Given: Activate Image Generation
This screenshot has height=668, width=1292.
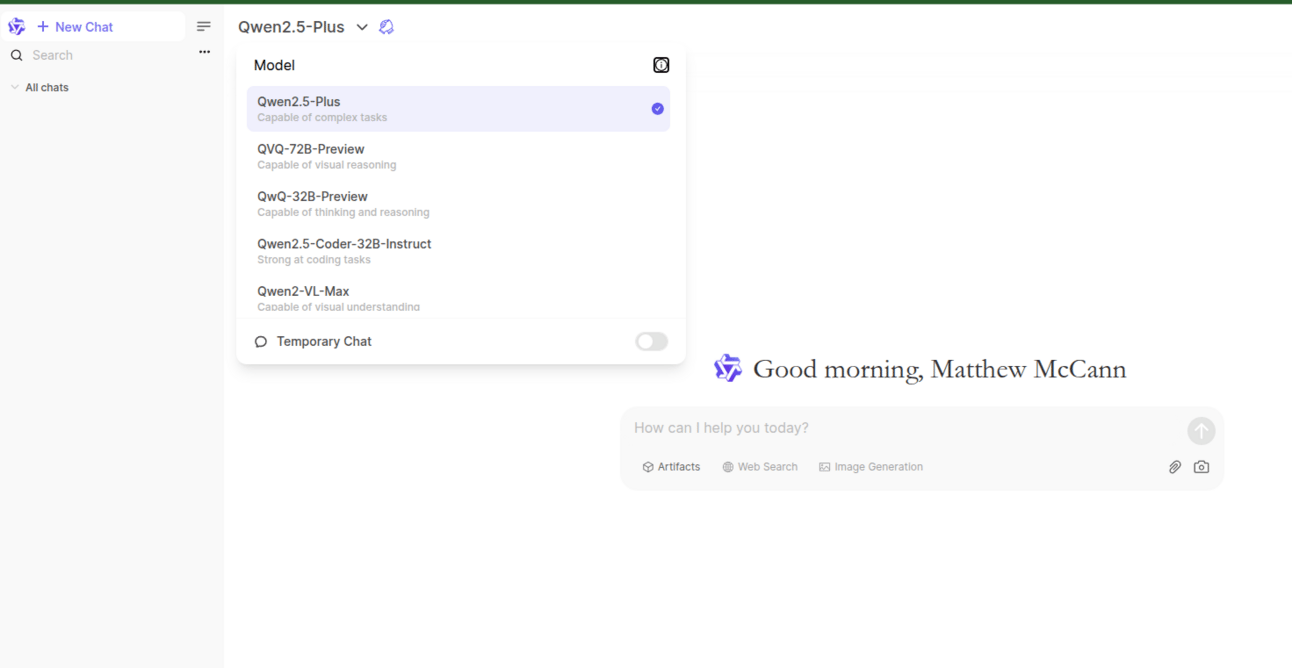Looking at the screenshot, I should coord(871,467).
